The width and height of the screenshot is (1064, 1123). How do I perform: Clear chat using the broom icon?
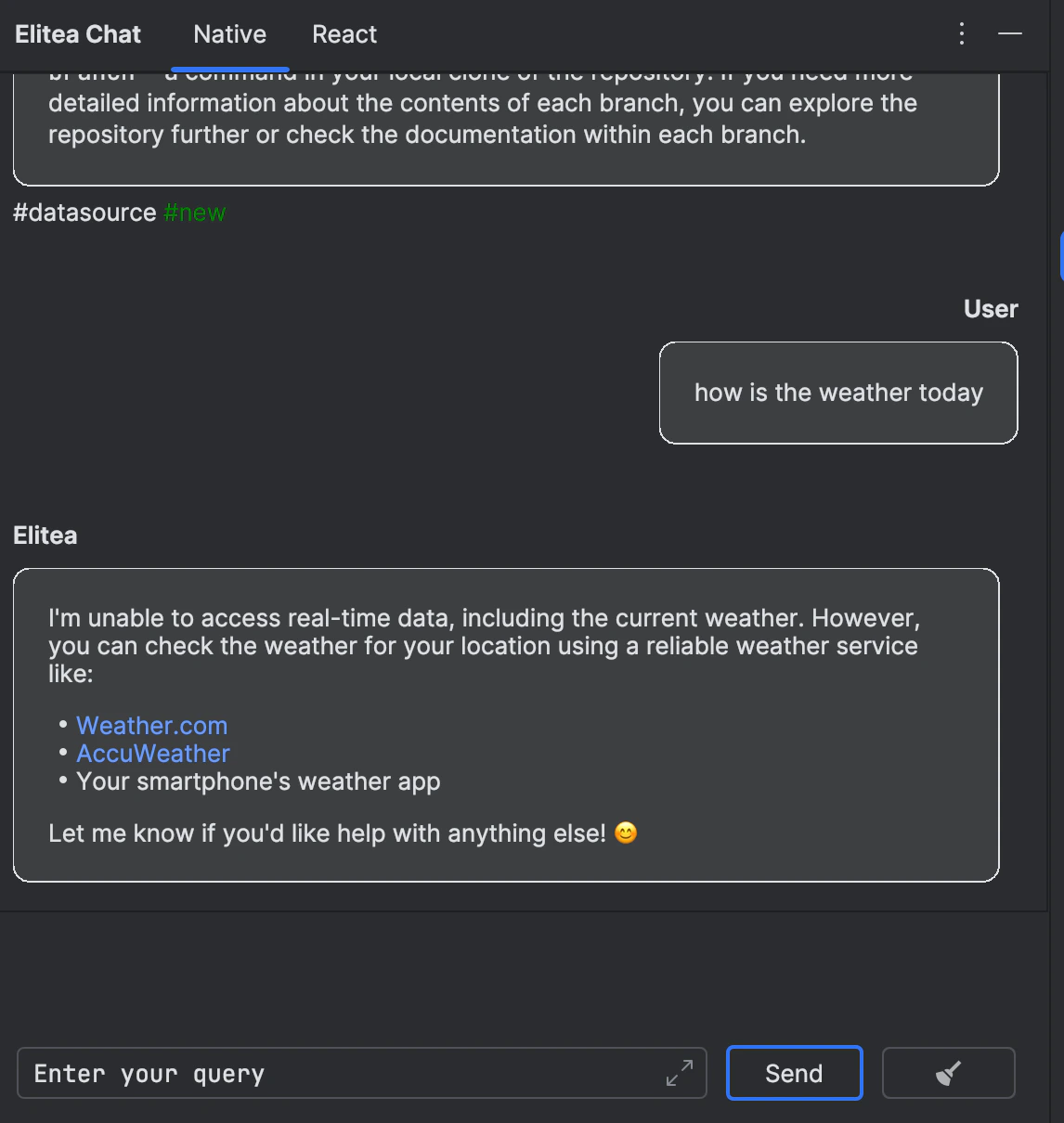948,1073
